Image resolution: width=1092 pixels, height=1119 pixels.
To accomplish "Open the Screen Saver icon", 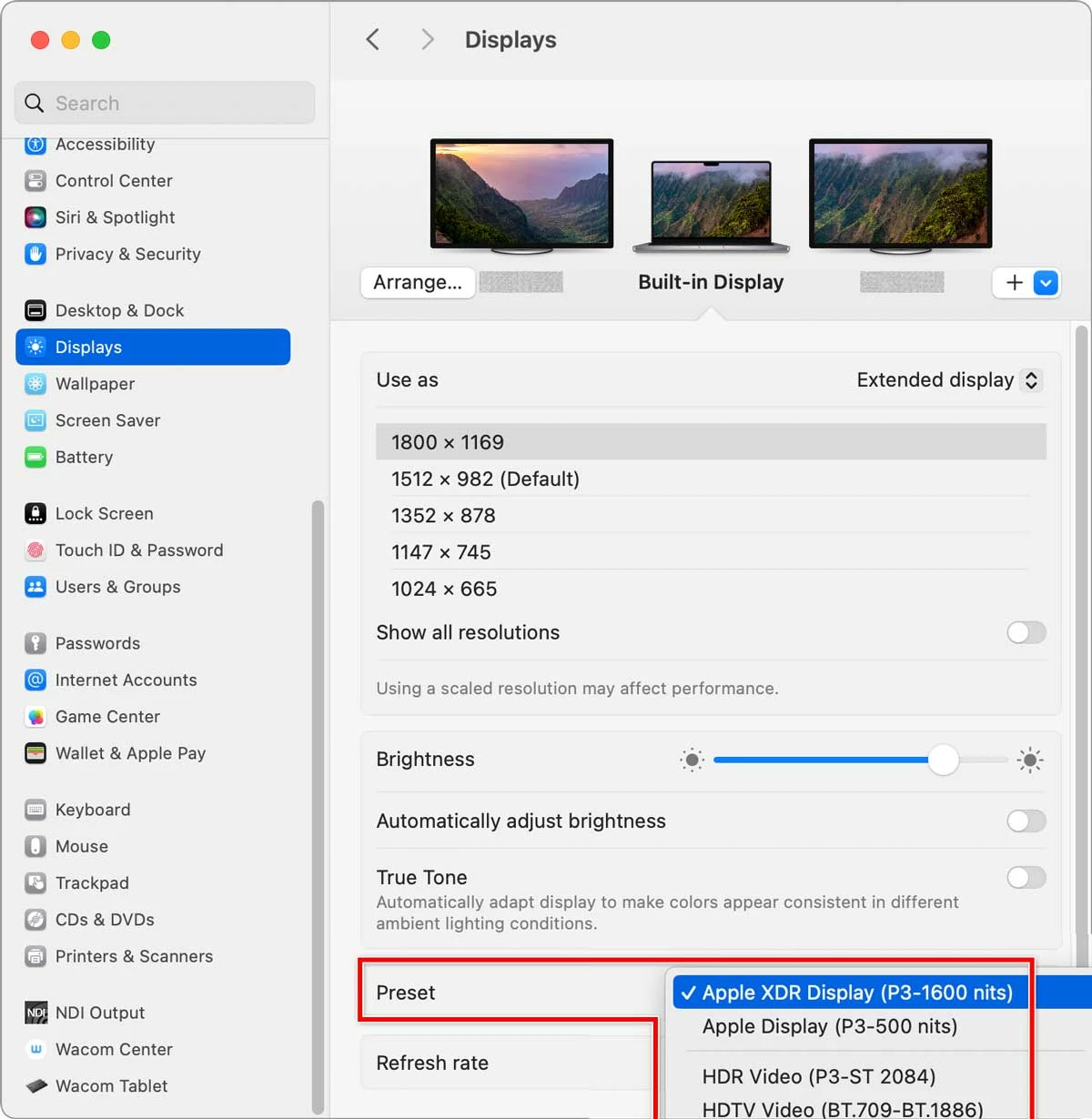I will pos(35,420).
